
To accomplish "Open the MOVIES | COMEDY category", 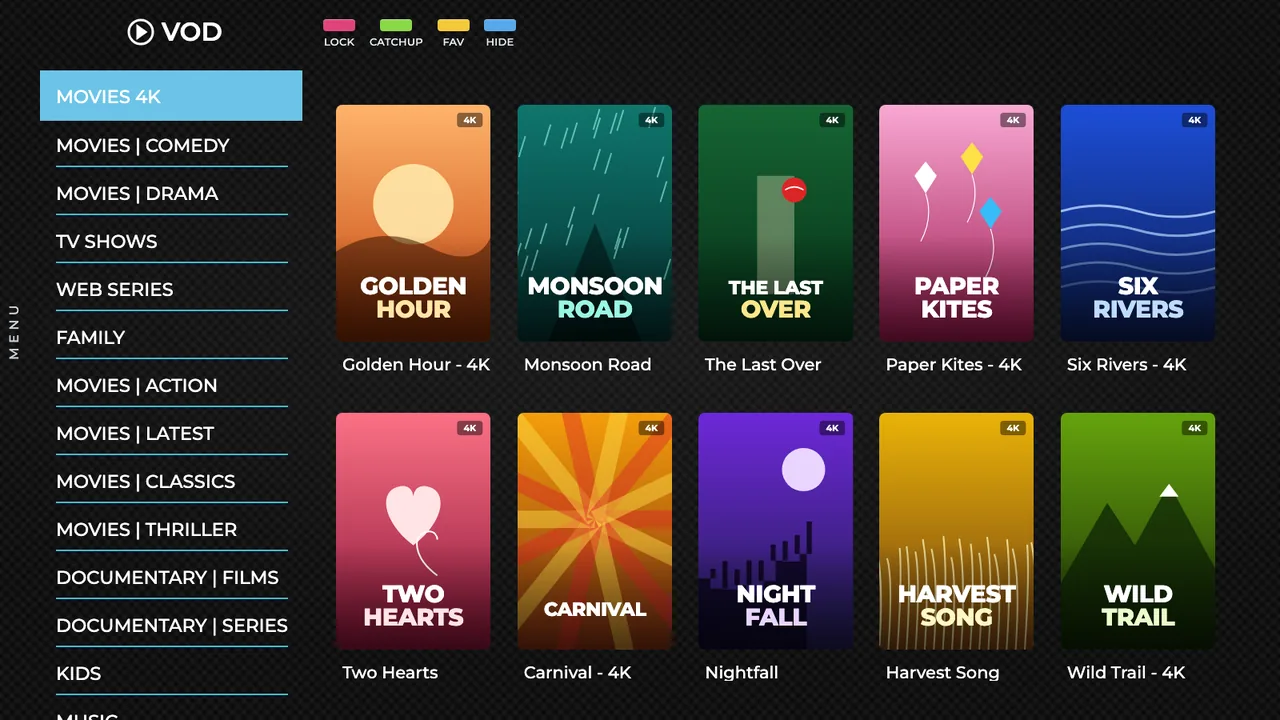I will (172, 145).
